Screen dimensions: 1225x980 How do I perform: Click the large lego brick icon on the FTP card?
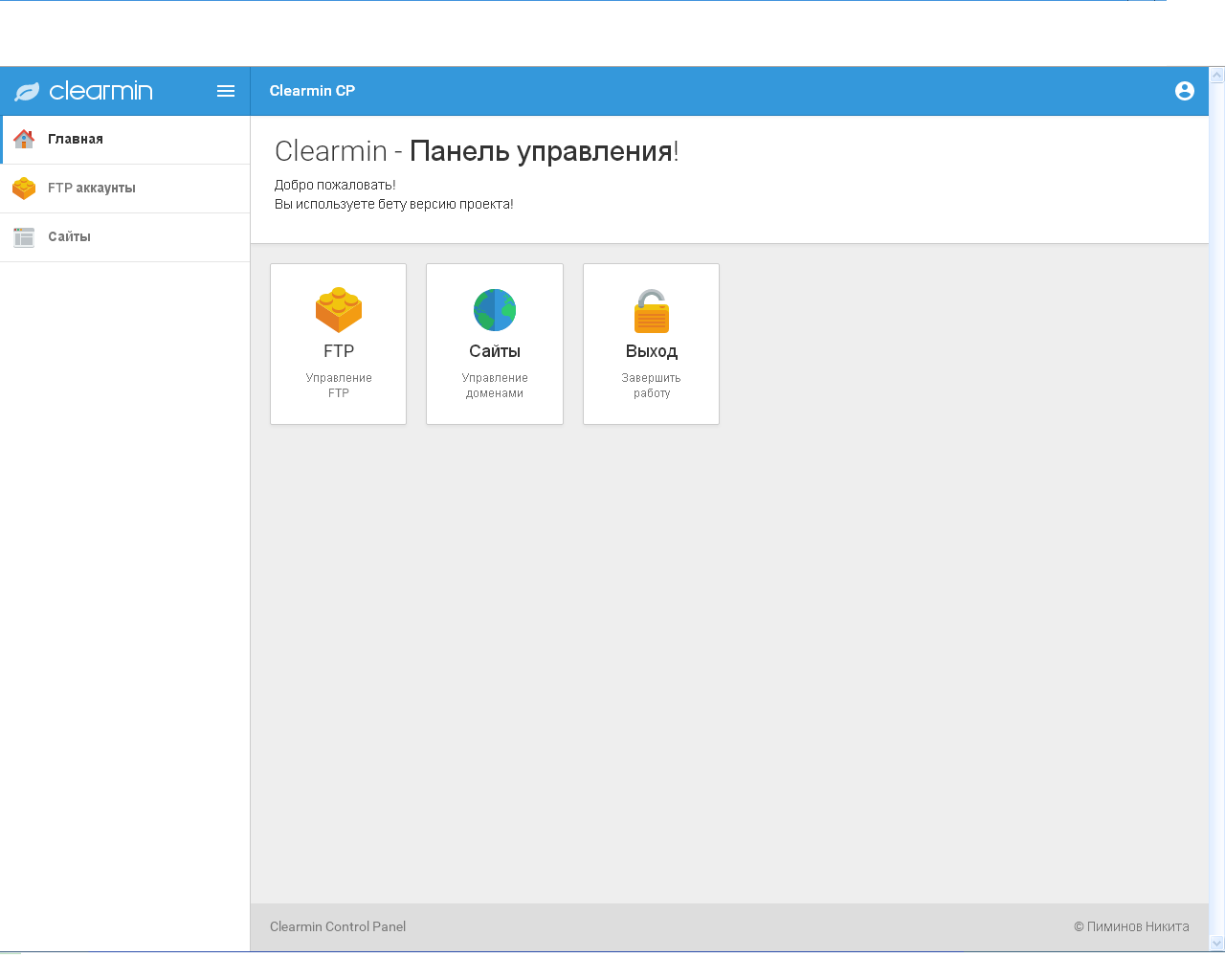pyautogui.click(x=339, y=310)
